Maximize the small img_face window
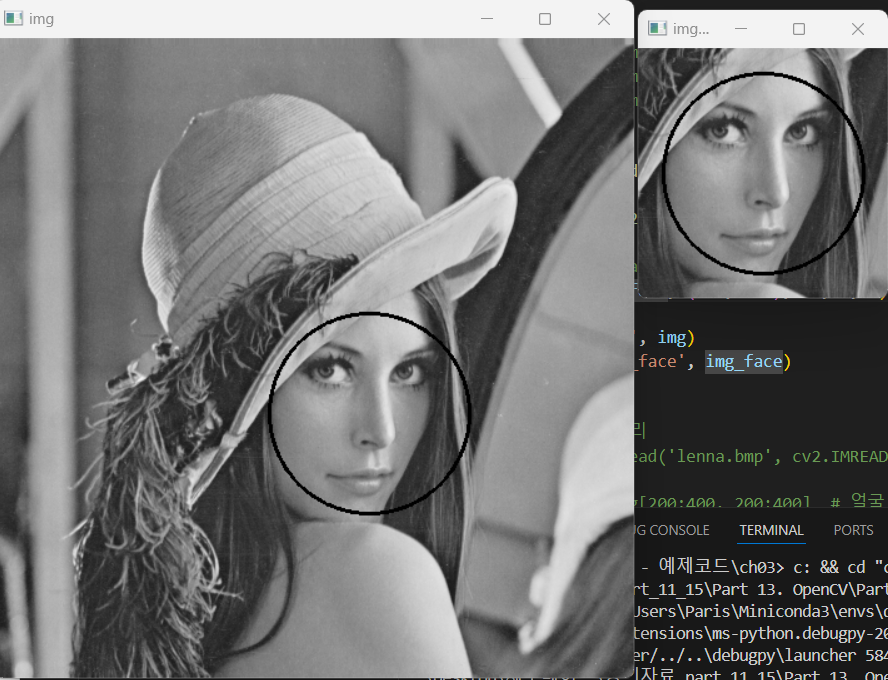This screenshot has width=888, height=680. point(799,28)
